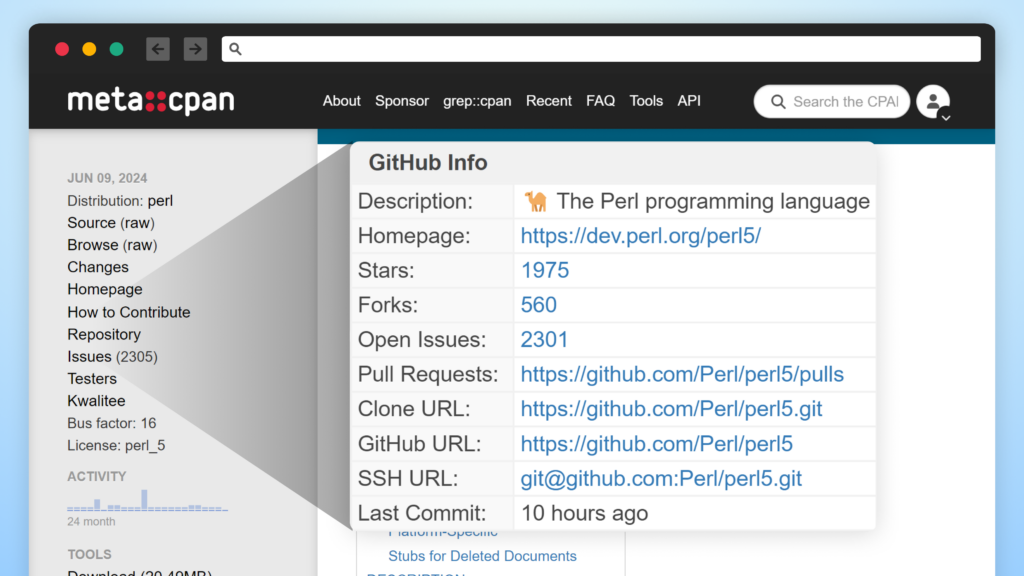
Task: Open How to Contribute link
Action: coord(129,312)
